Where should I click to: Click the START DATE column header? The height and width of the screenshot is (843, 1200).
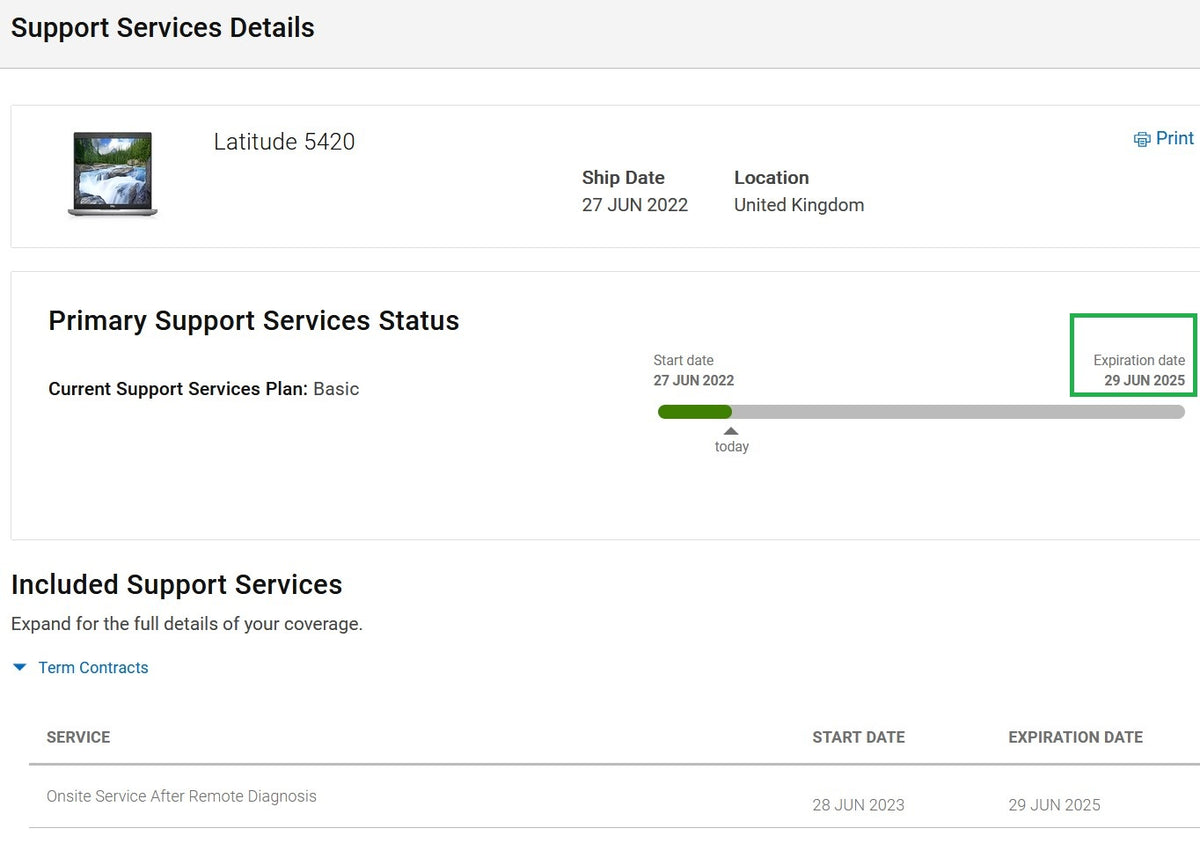858,737
